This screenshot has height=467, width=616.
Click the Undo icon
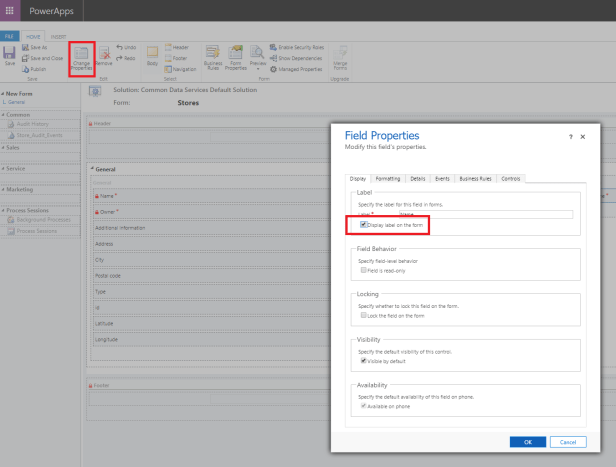[119, 47]
